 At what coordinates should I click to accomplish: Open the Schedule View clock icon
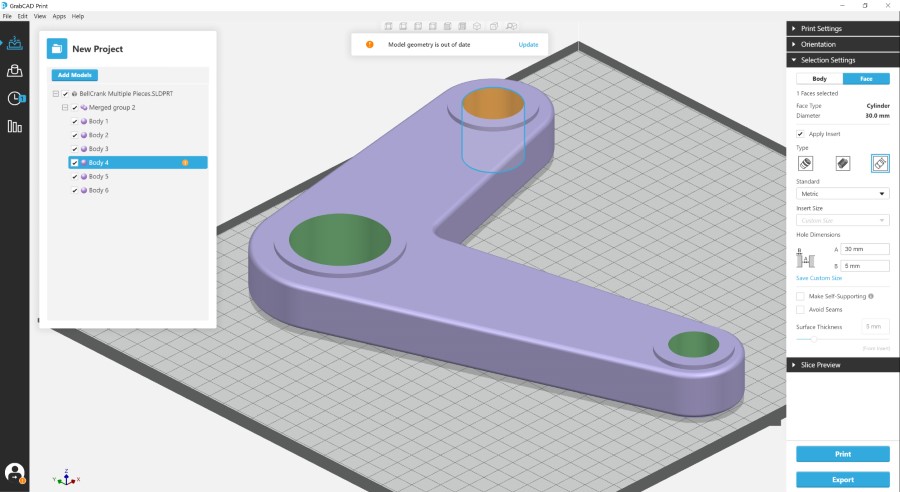pos(15,98)
